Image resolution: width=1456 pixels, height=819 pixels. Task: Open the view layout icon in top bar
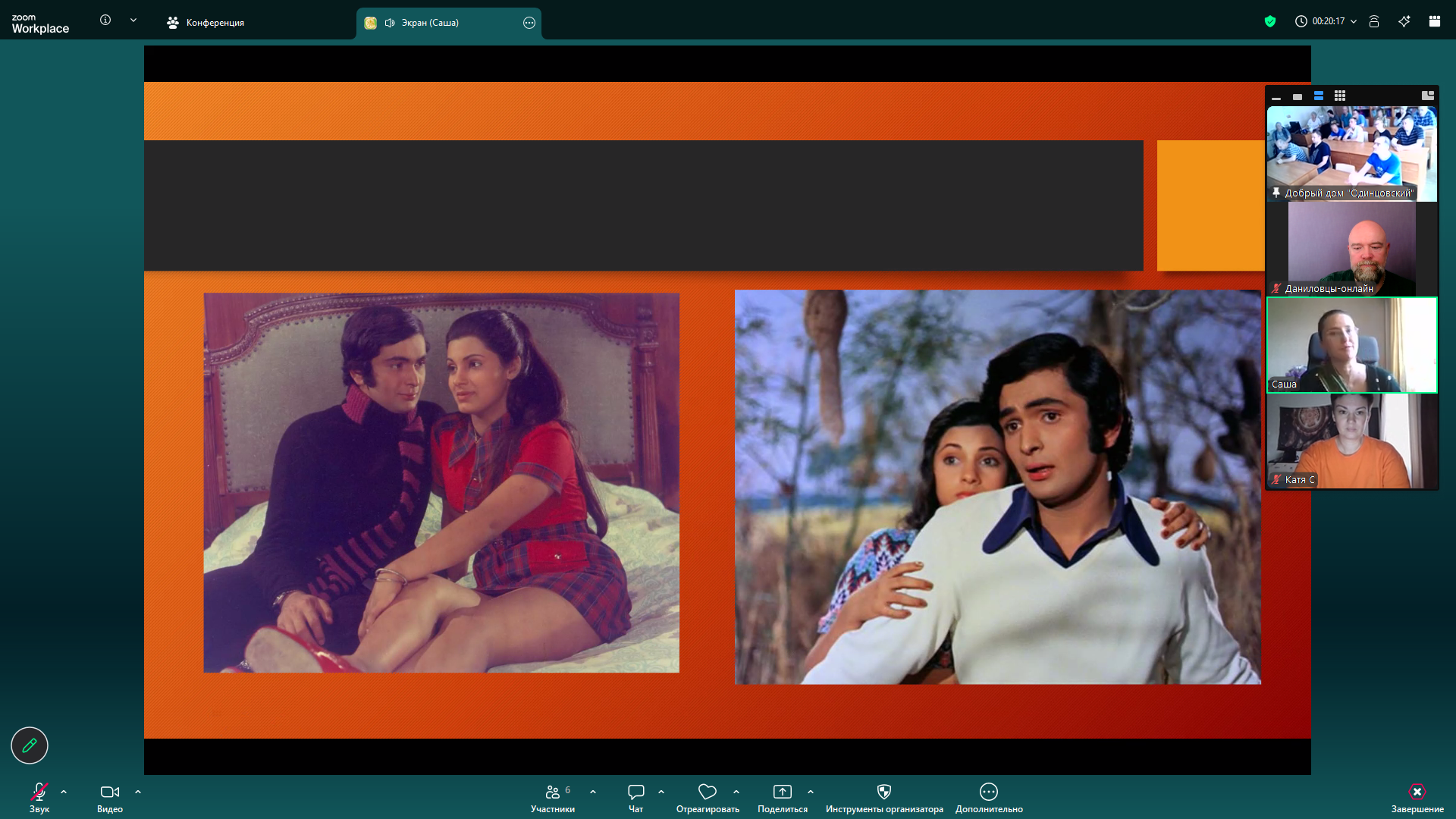pos(1435,21)
